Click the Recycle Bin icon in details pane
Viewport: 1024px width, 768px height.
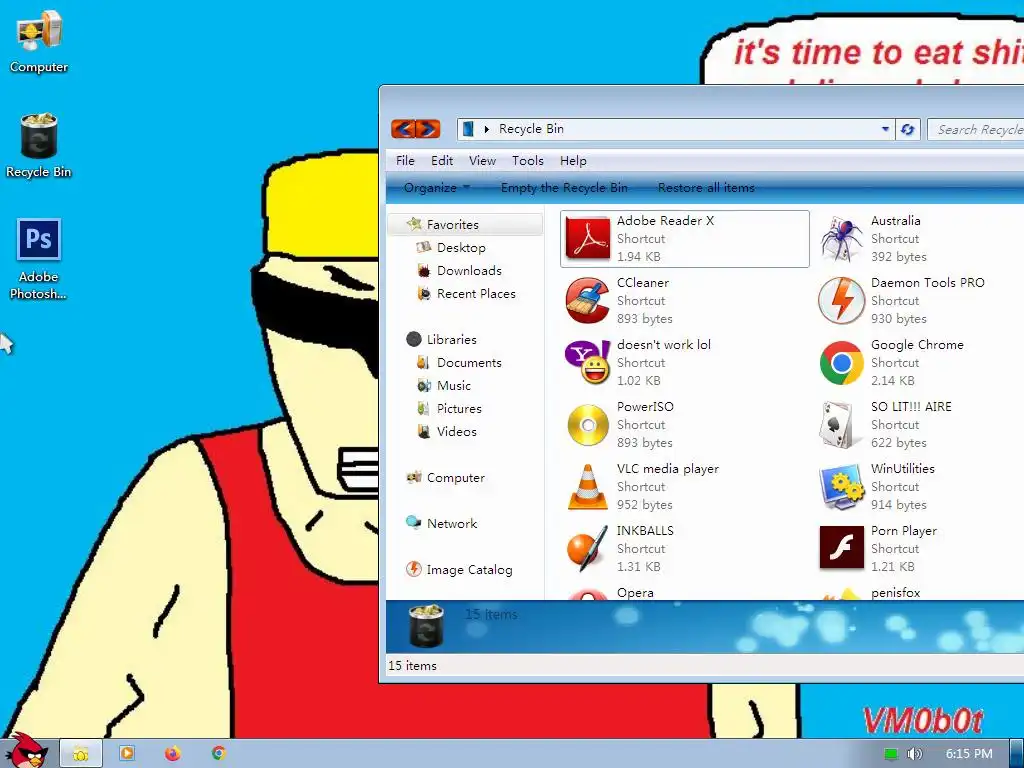[426, 626]
